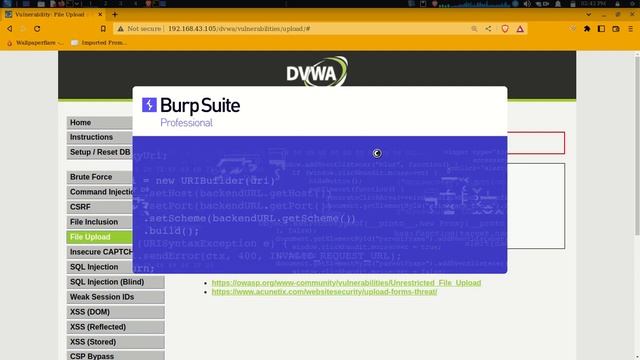Open the Imported From bookmarks folder

coord(99,42)
